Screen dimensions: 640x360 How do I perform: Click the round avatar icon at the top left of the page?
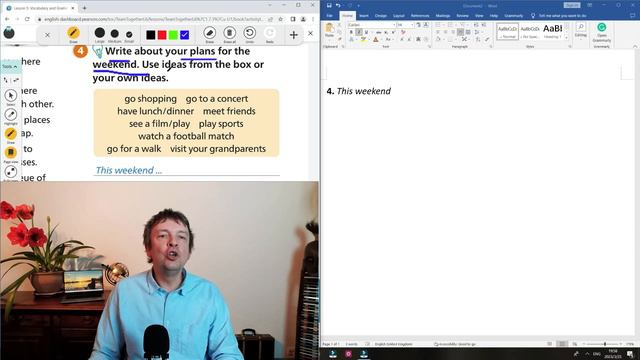pyautogui.click(x=9, y=33)
